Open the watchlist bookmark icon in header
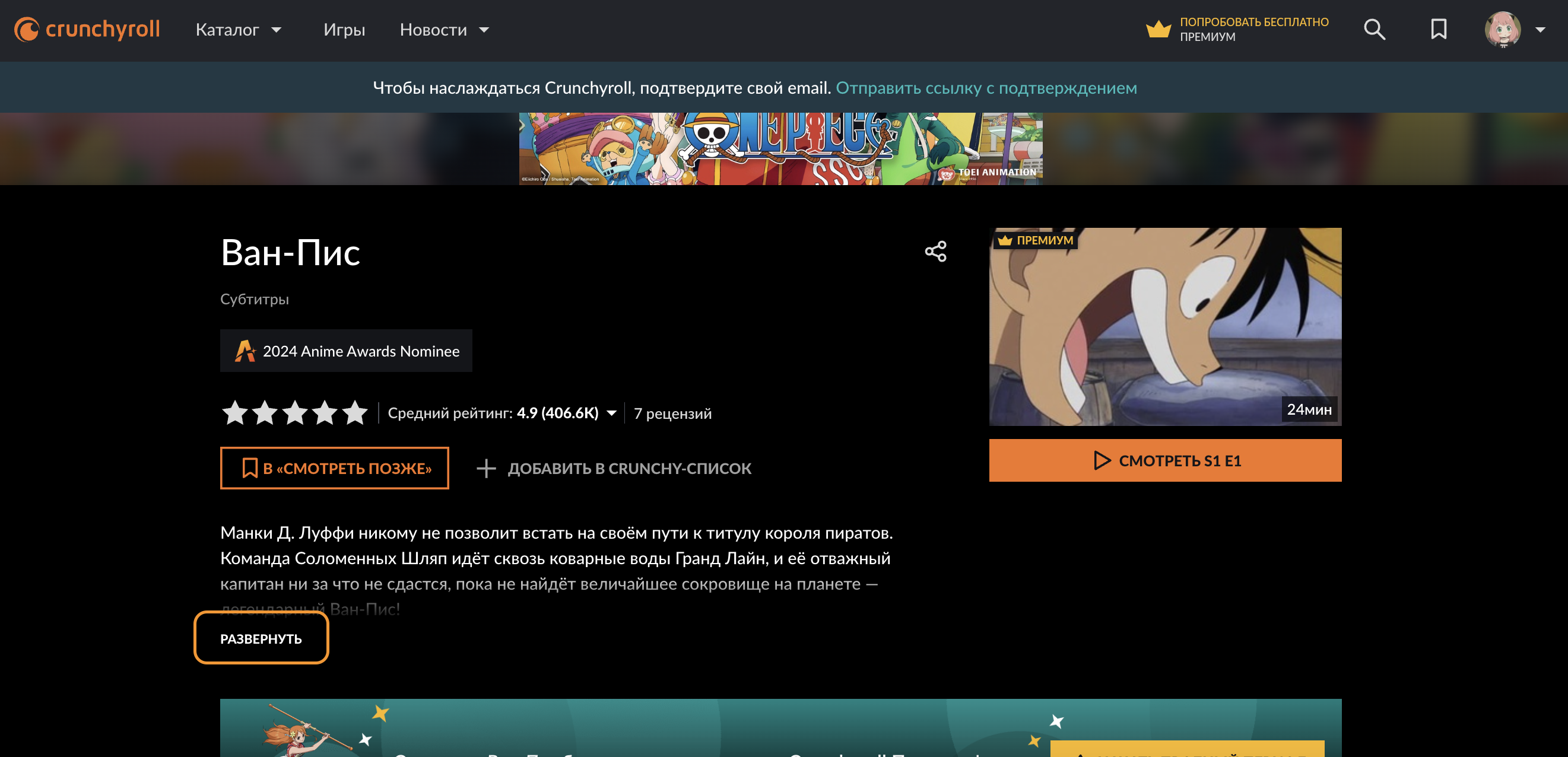Image resolution: width=1568 pixels, height=757 pixels. (1439, 29)
